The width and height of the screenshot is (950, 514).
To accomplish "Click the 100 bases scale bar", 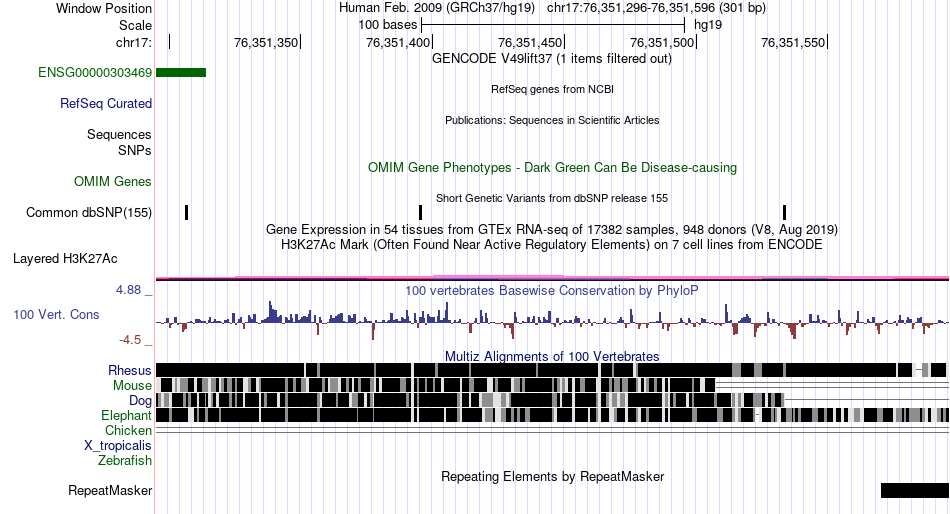I will (x=553, y=25).
